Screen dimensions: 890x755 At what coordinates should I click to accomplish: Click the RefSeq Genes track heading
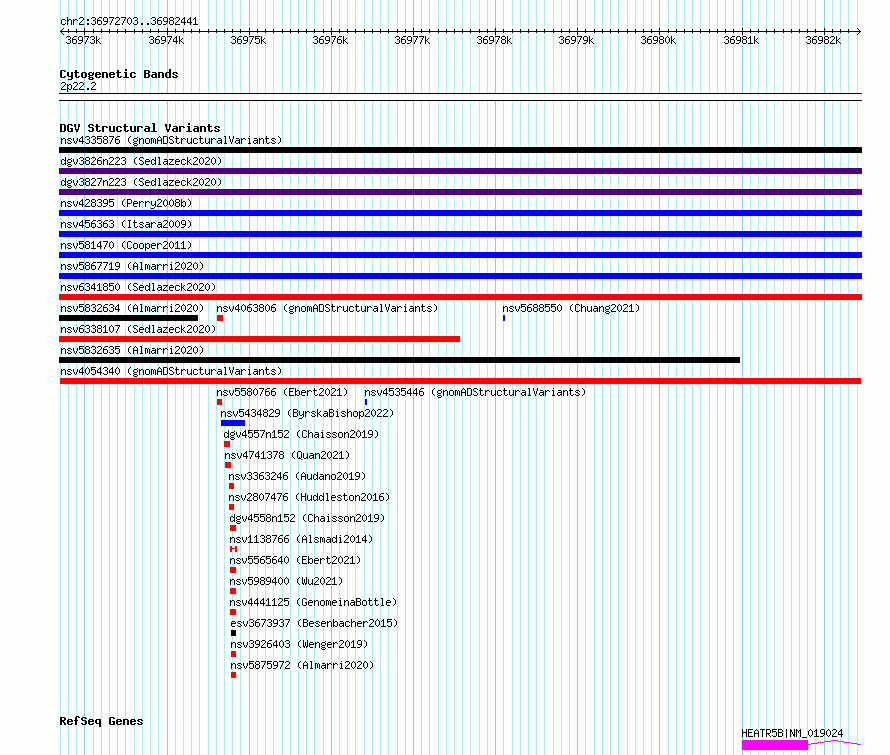(101, 721)
